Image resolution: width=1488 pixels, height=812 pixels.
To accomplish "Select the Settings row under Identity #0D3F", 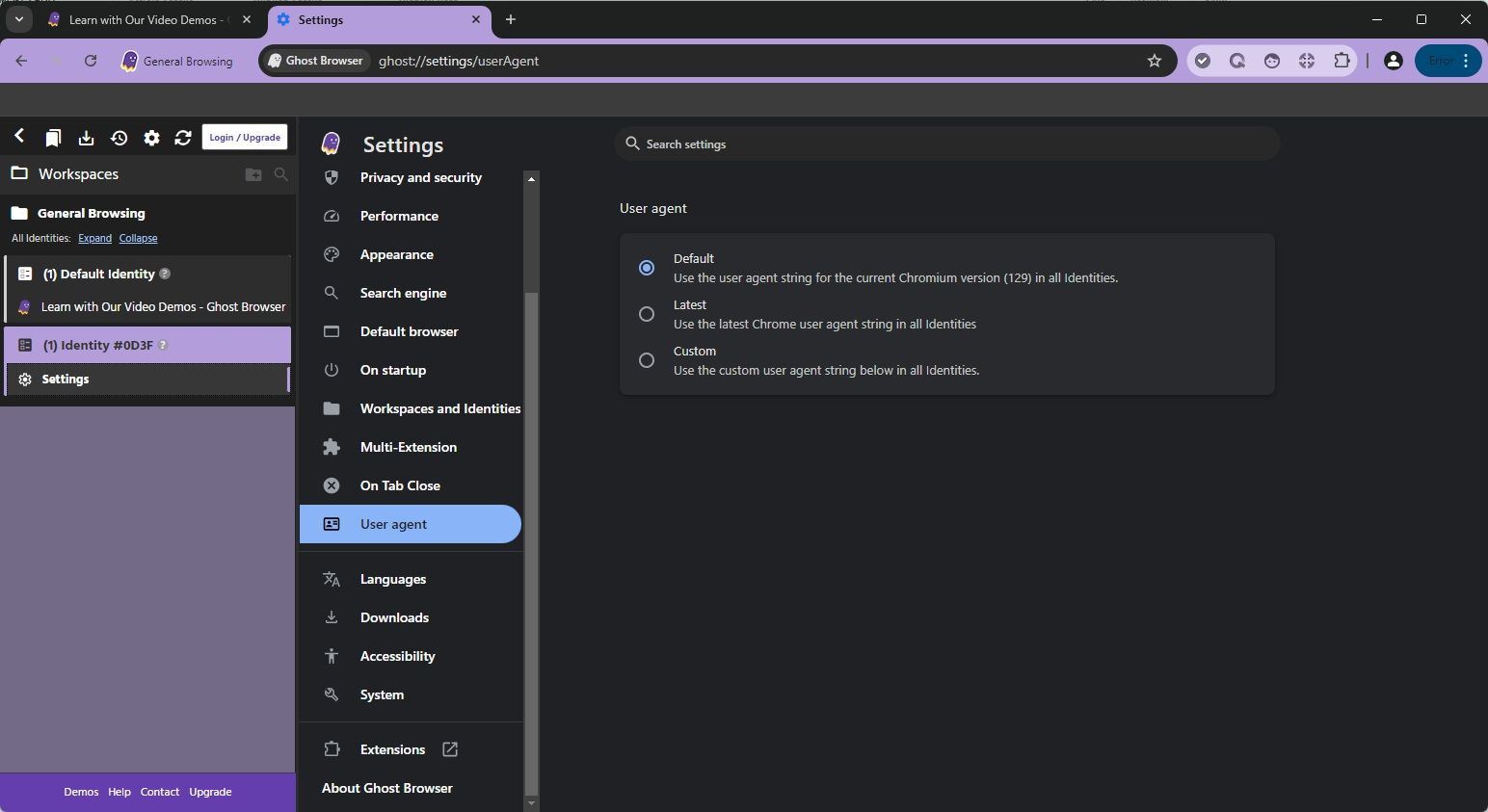I will 146,380.
